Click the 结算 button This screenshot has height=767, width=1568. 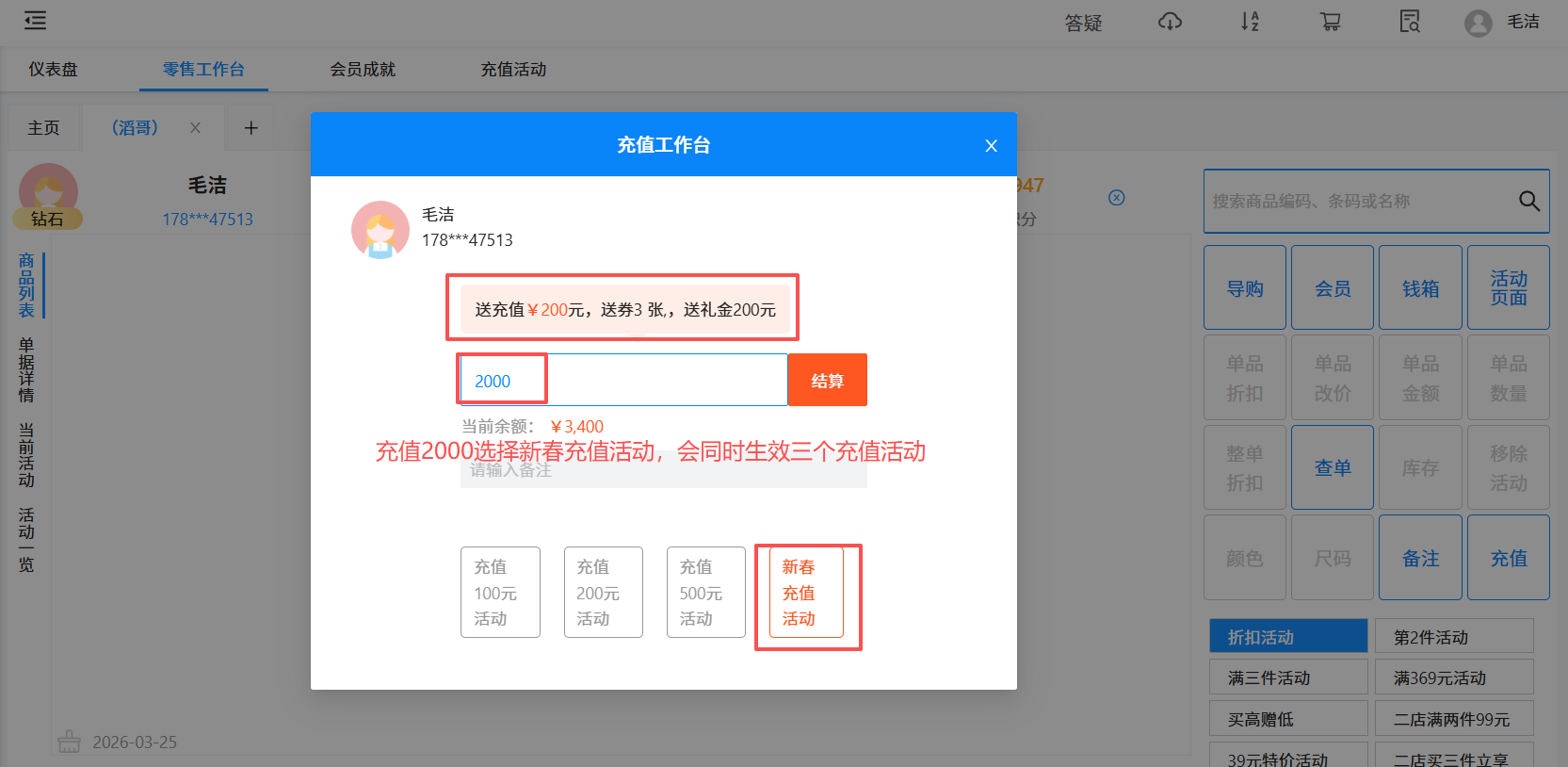coord(827,380)
